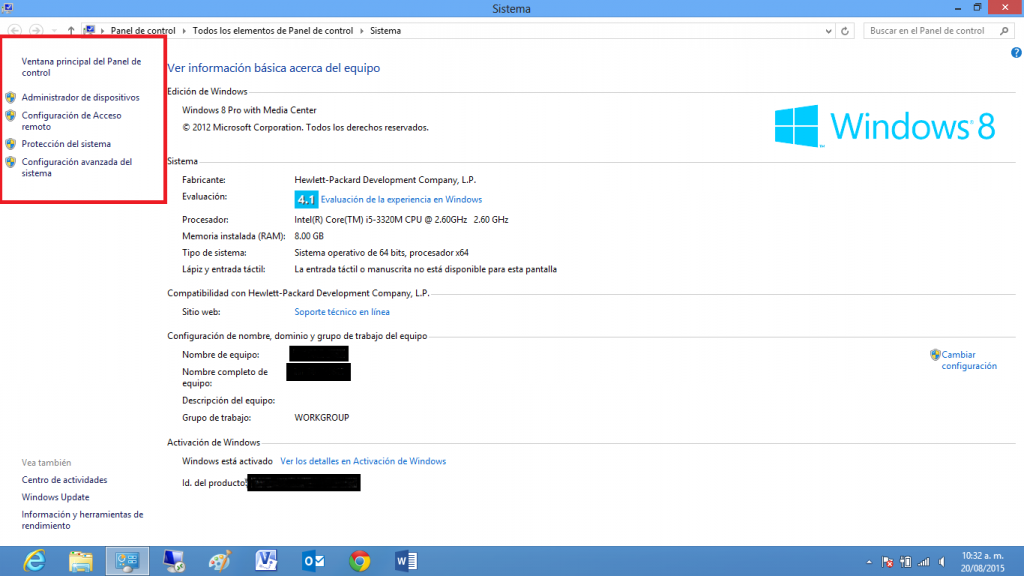Open Outlook from the taskbar
The width and height of the screenshot is (1024, 576).
tap(313, 561)
